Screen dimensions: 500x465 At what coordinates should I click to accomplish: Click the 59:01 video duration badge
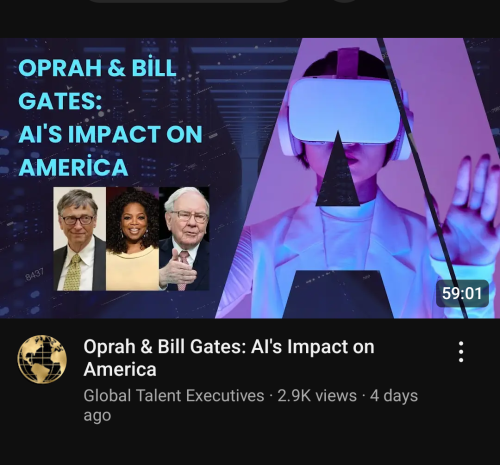pos(462,294)
